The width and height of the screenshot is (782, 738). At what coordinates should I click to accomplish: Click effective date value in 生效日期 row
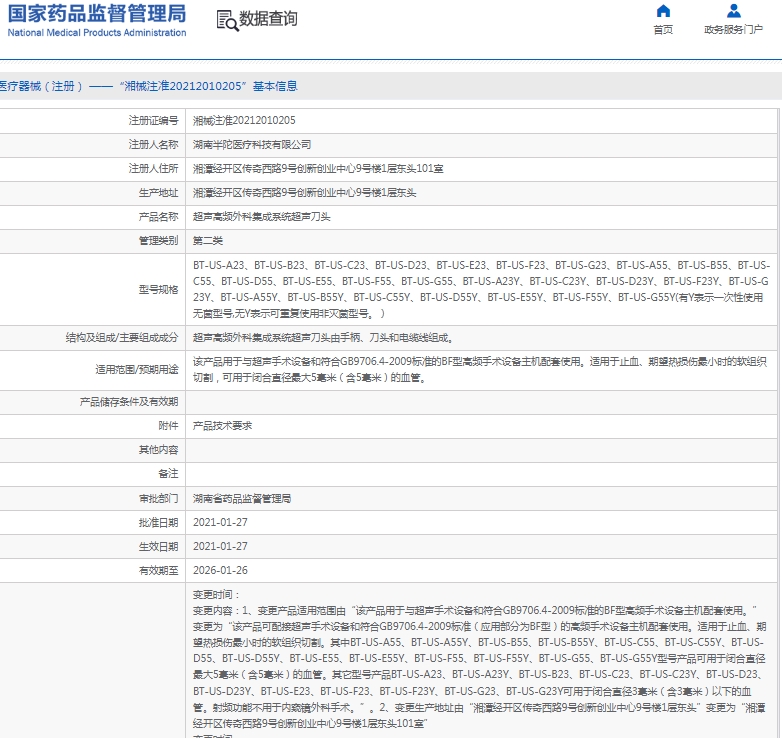tap(220, 547)
